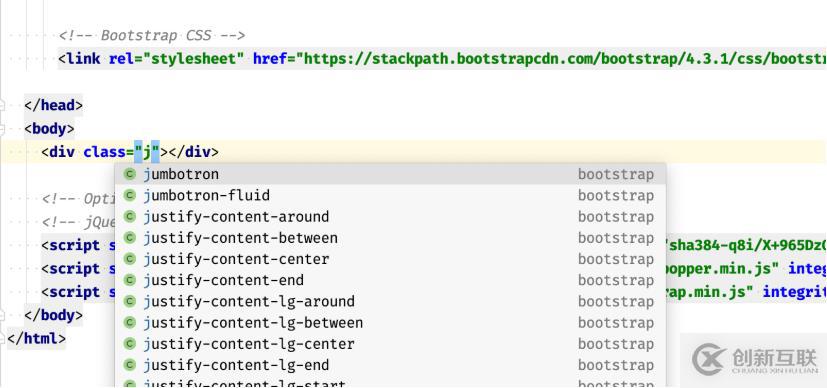
Task: Click the class icon beside justify-content-lg-end
Action: (x=130, y=365)
